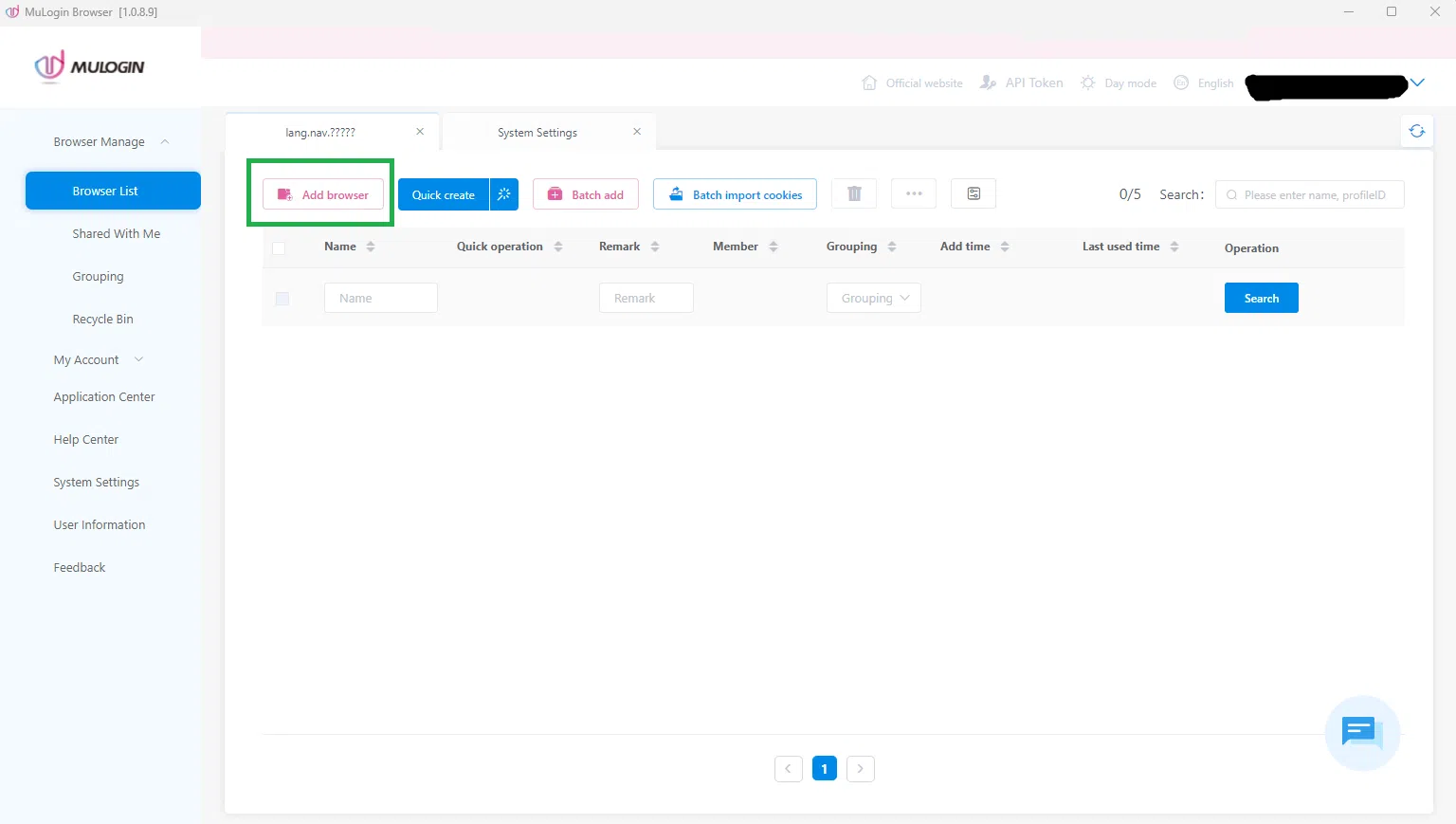The width and height of the screenshot is (1456, 824).
Task: Close the System Settings tab
Action: click(637, 132)
